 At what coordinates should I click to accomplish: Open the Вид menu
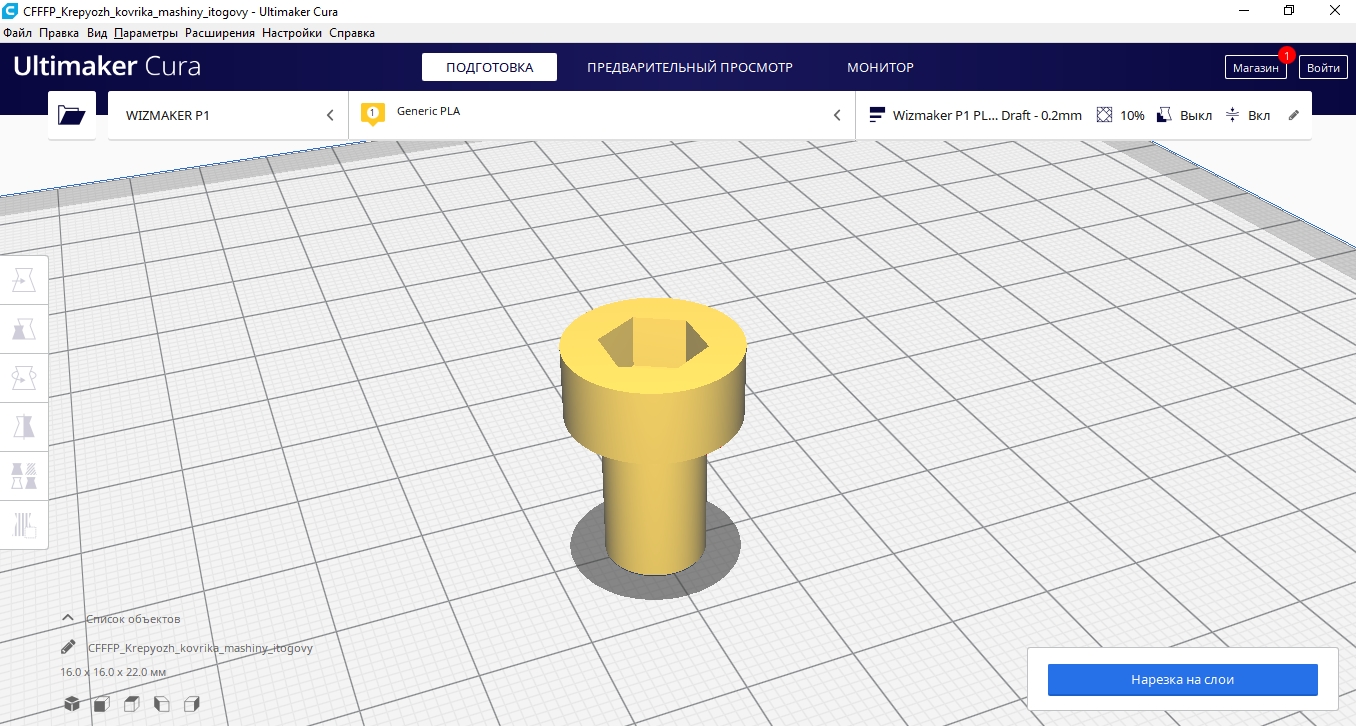point(97,33)
